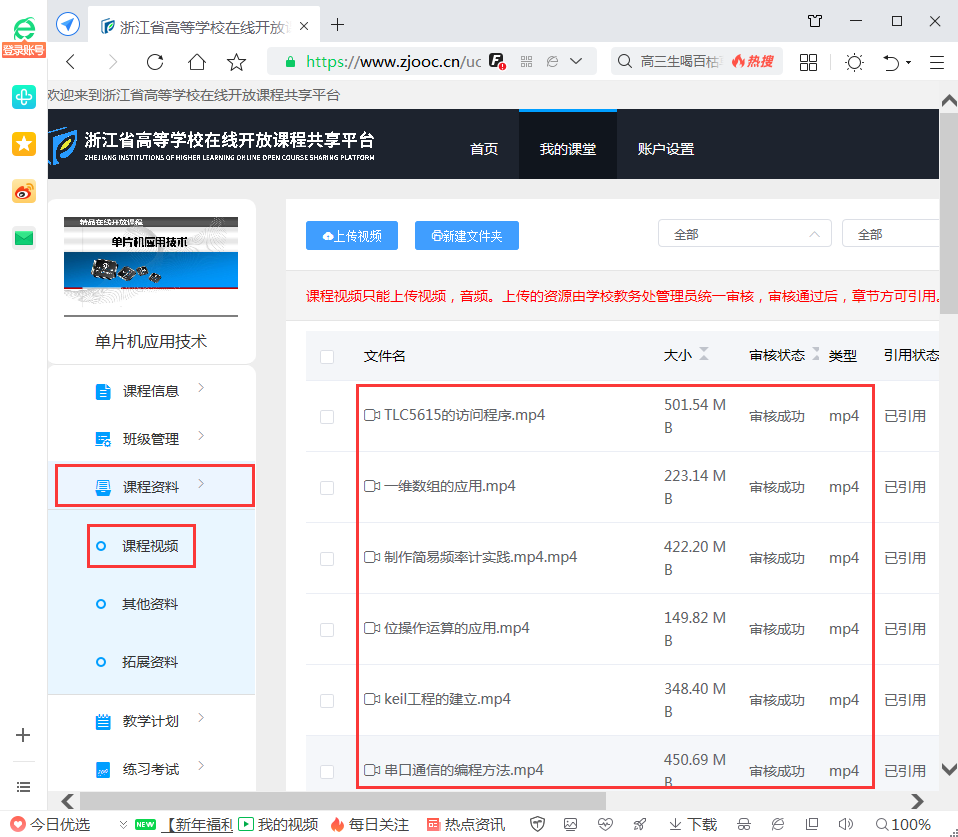Click the blue navigation arrow icon left of the tab

coord(68,24)
